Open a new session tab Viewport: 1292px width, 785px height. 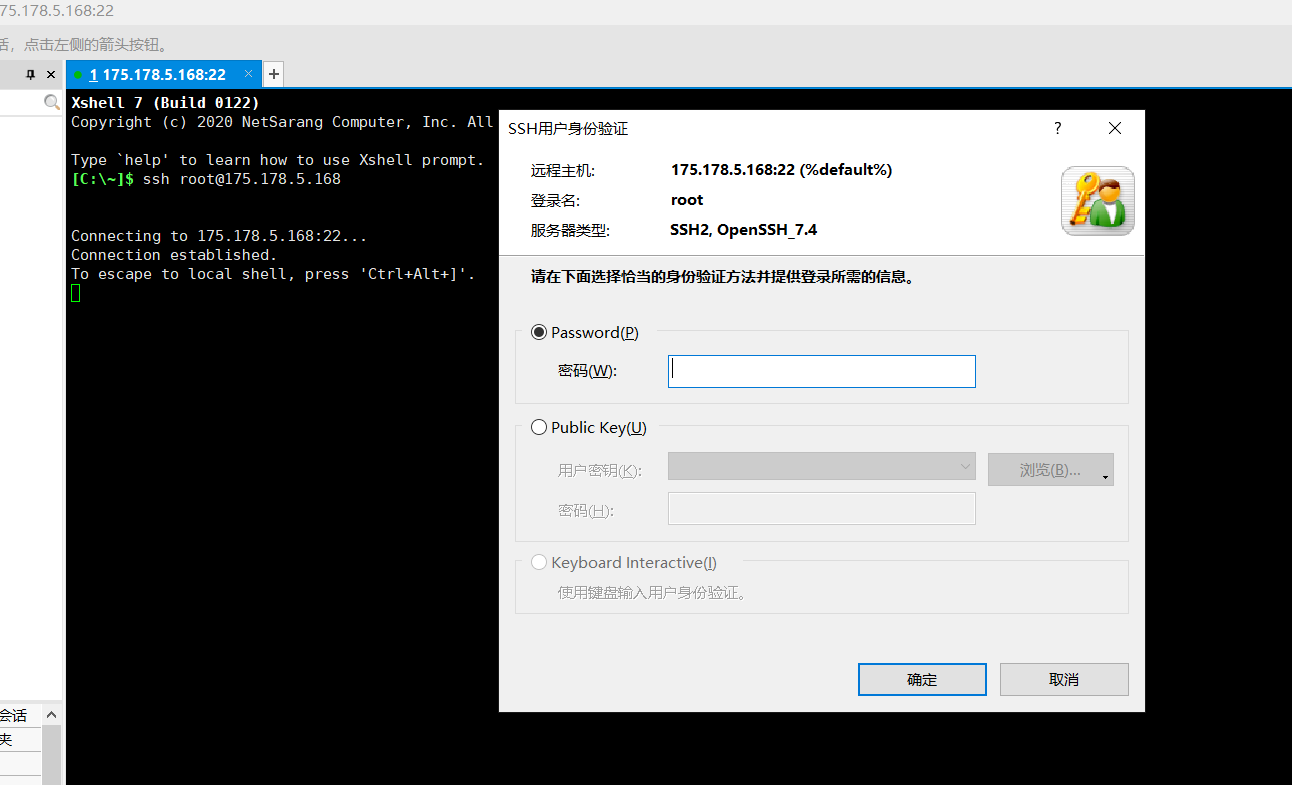(x=273, y=74)
